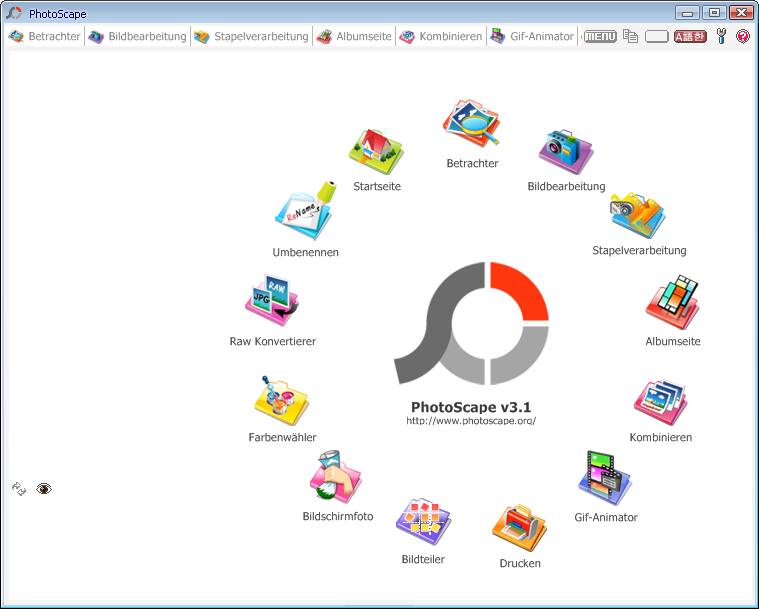Viewport: 759px width, 609px height.
Task: Open the Bildteiler splitter icon
Action: pos(424,522)
